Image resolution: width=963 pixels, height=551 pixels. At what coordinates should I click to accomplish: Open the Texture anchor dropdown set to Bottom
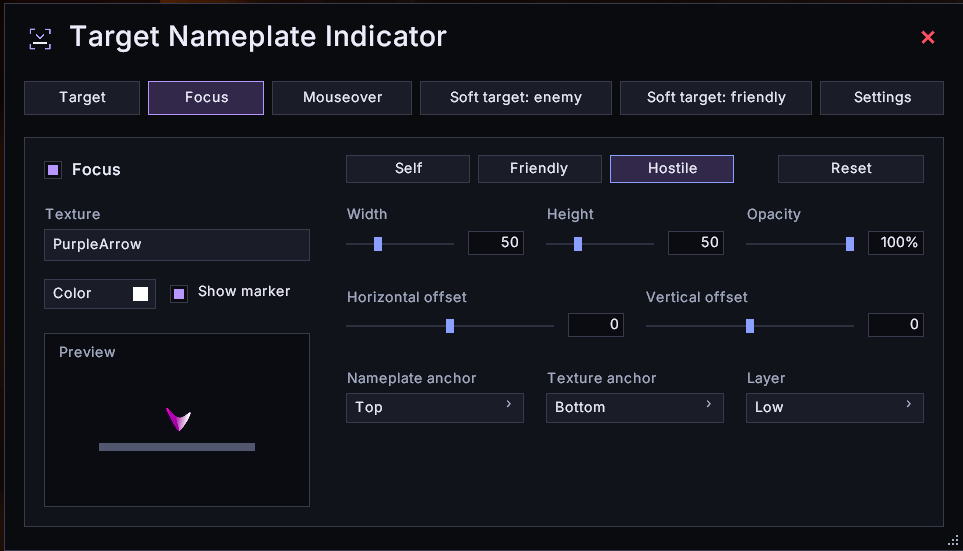pyautogui.click(x=635, y=408)
